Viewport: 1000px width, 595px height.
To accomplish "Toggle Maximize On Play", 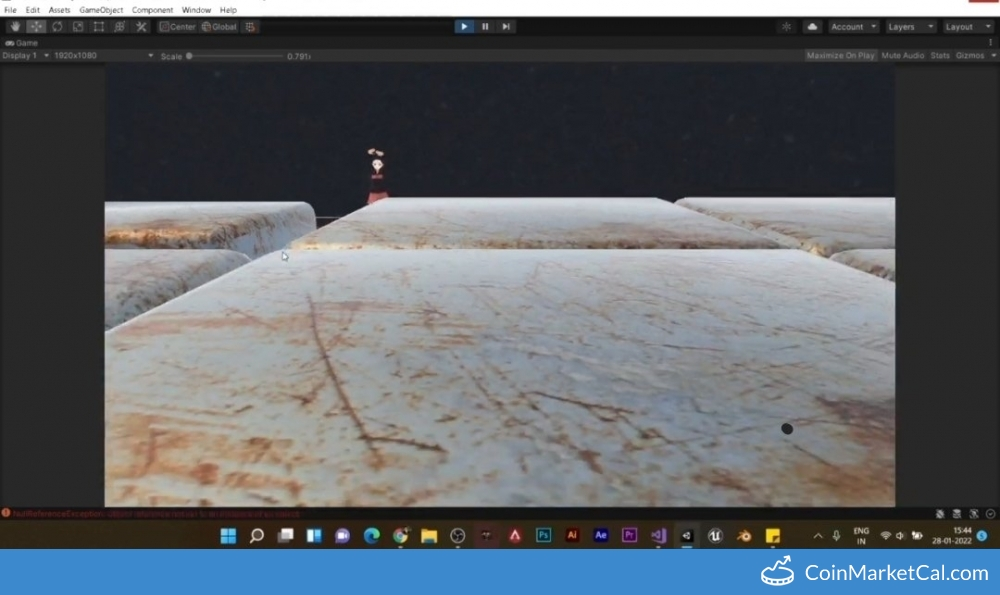I will click(x=841, y=56).
